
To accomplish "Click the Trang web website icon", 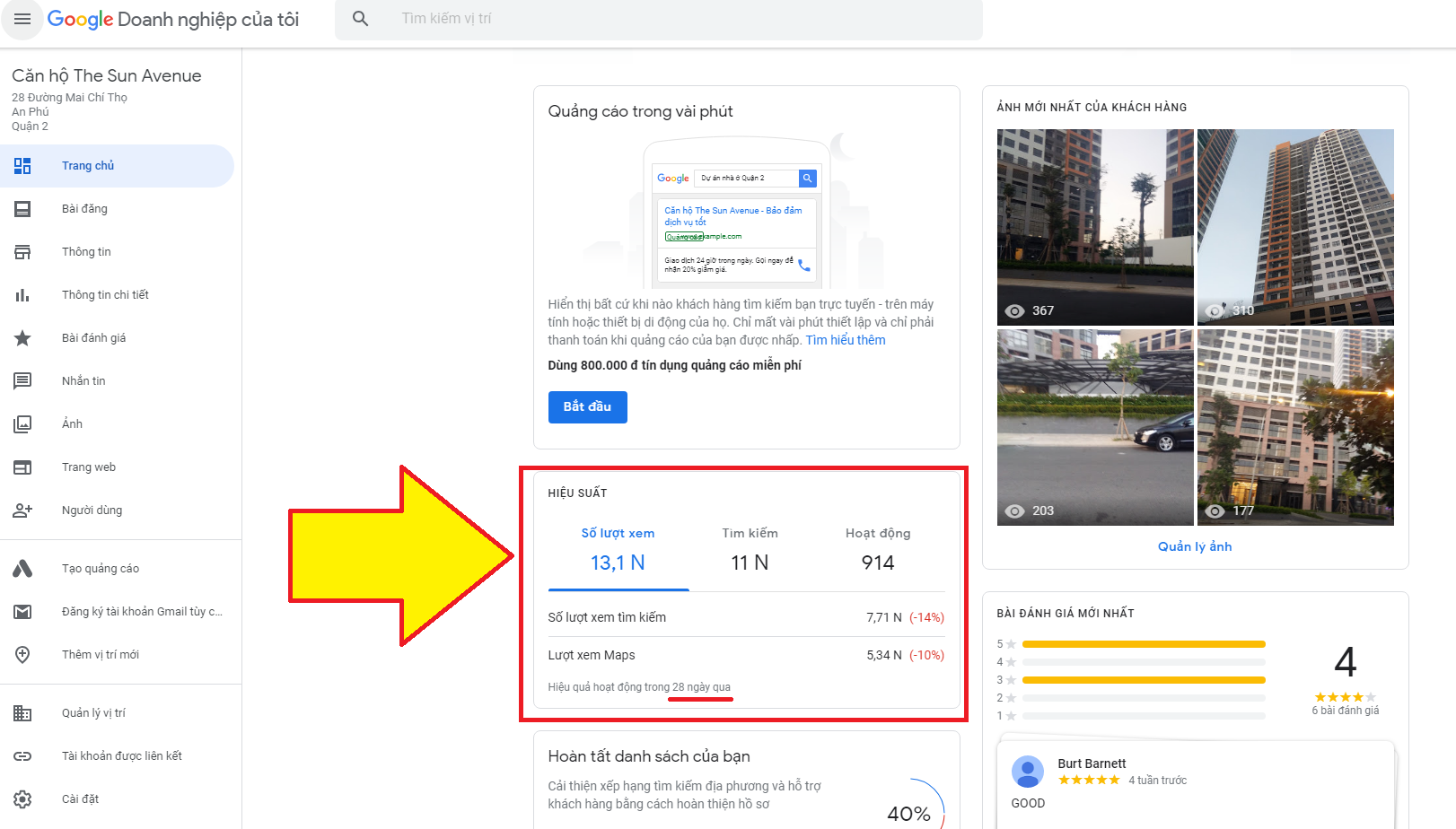I will [22, 467].
